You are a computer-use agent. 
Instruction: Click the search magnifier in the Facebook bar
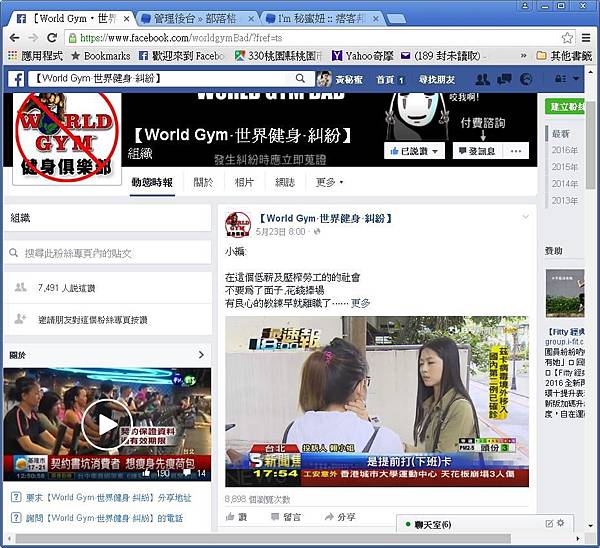[300, 78]
